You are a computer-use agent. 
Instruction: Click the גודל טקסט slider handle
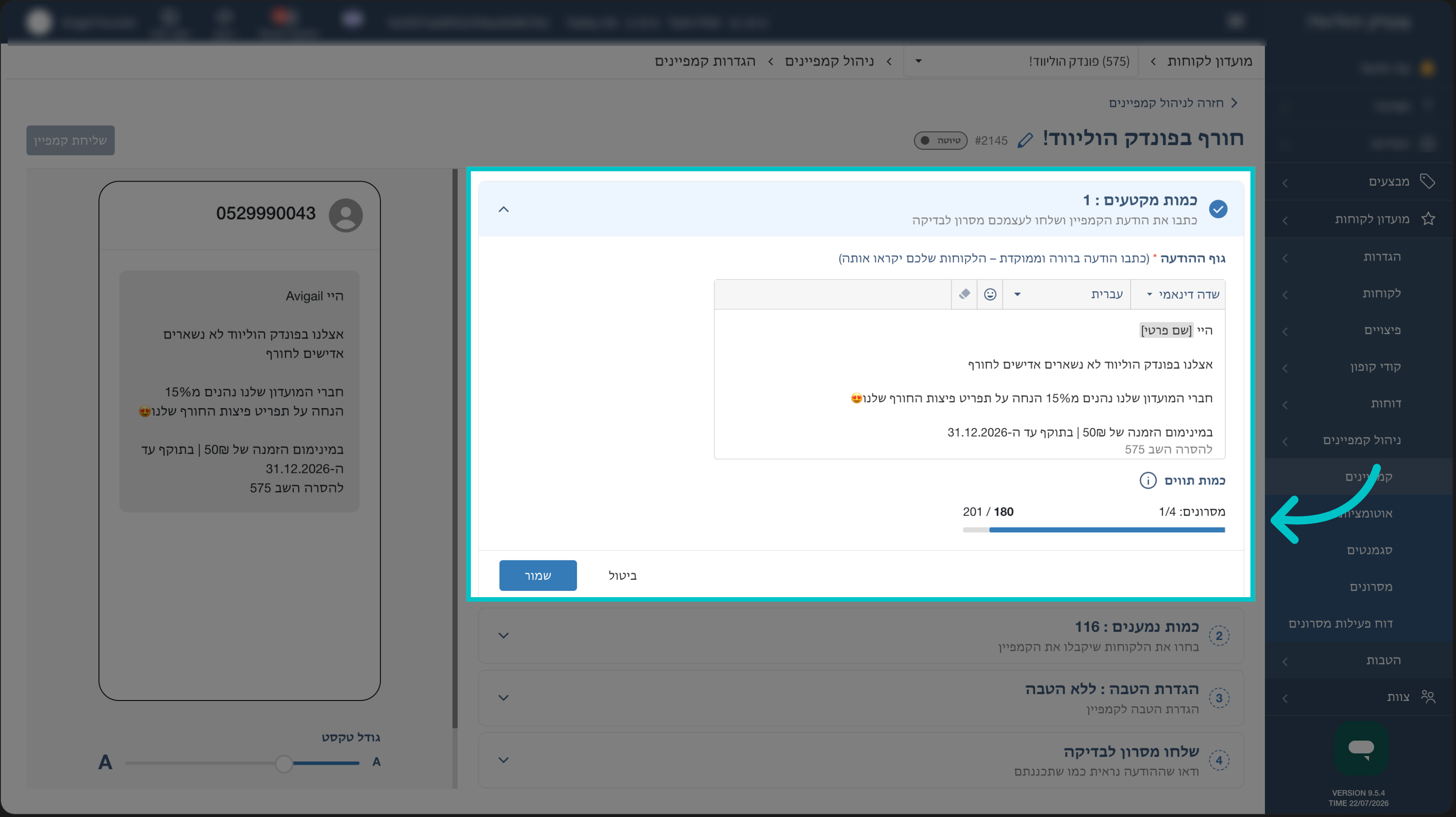284,763
